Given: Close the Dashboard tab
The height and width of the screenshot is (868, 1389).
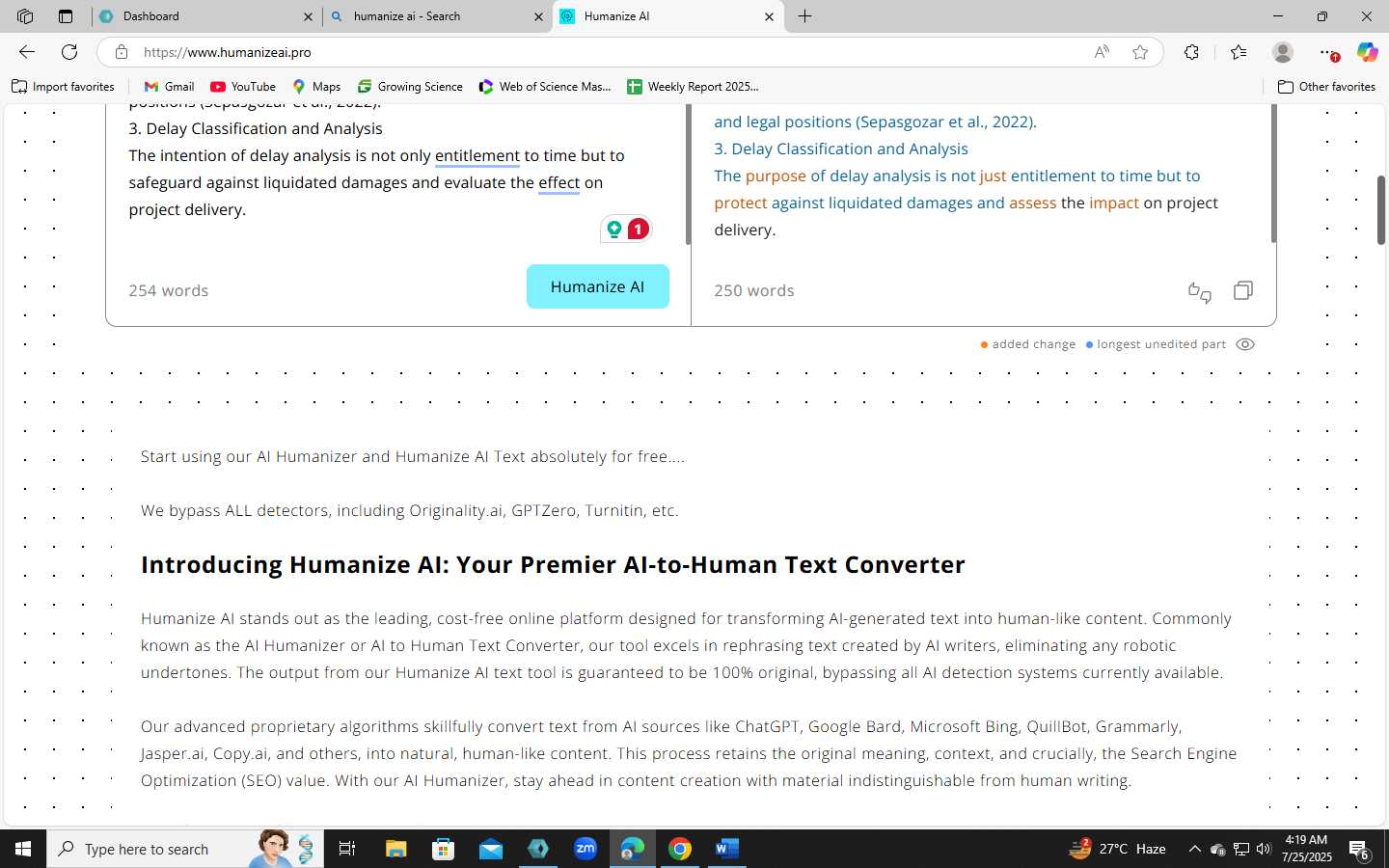Looking at the screenshot, I should tap(308, 16).
